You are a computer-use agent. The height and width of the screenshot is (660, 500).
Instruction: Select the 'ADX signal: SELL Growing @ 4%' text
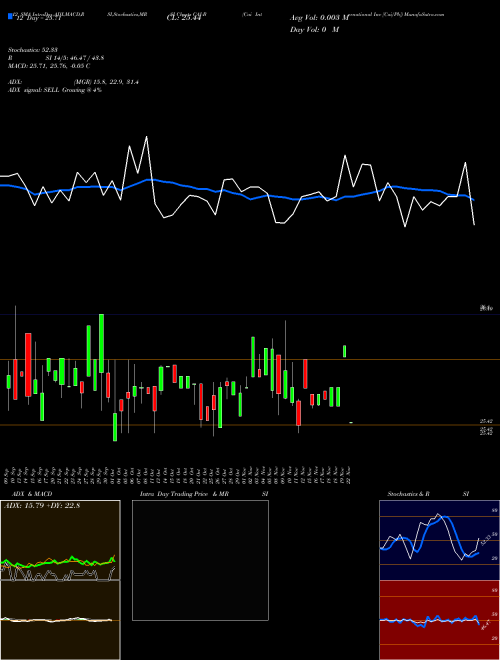(x=55, y=90)
